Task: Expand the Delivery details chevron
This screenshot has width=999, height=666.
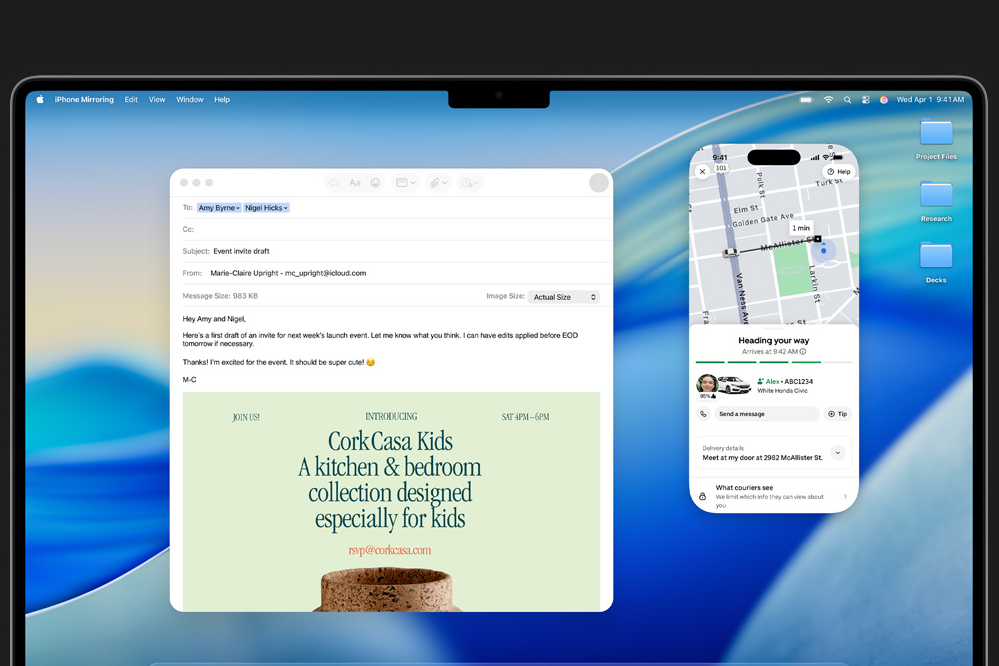Action: (x=838, y=452)
